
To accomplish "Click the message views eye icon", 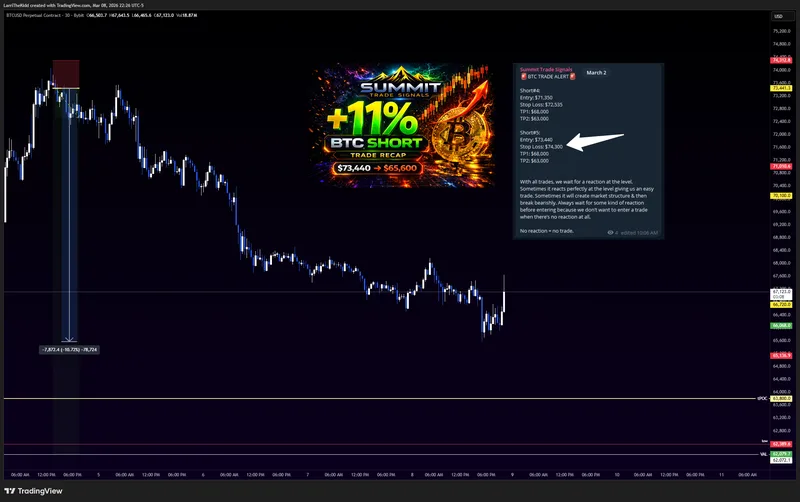I will [610, 233].
